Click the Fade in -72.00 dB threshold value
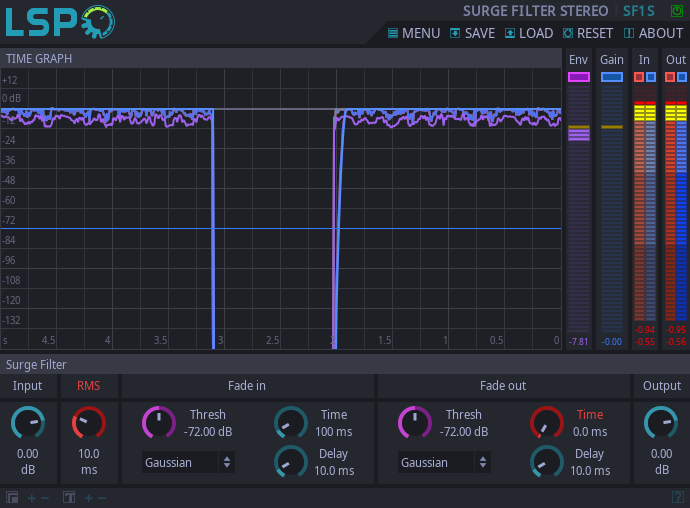 point(208,432)
